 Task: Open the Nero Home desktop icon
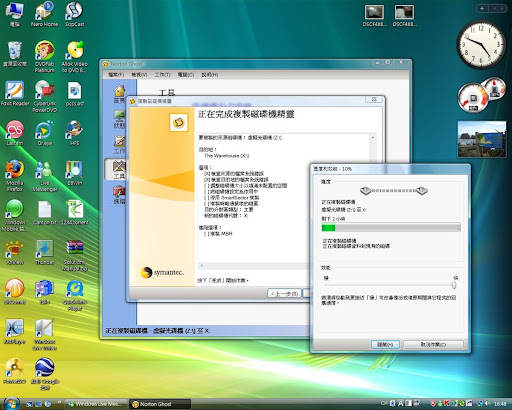click(44, 14)
